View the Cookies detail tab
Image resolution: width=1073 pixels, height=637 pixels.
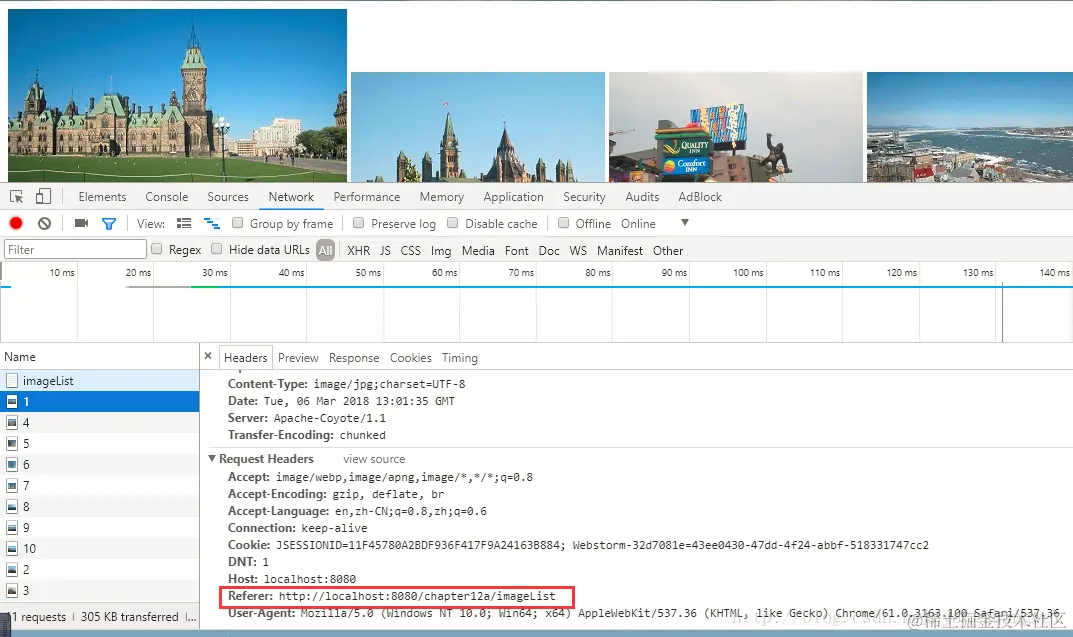[x=411, y=358]
